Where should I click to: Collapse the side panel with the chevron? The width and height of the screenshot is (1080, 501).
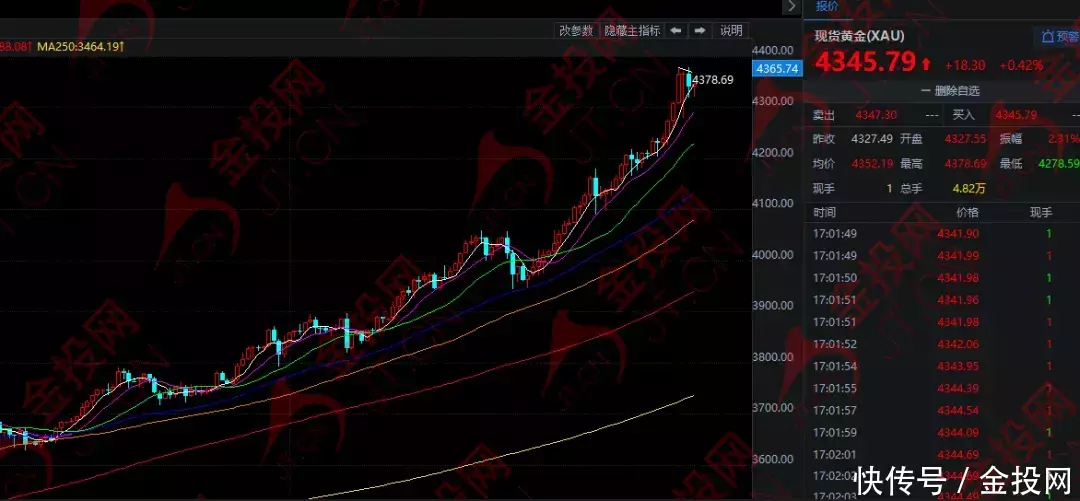pos(792,6)
